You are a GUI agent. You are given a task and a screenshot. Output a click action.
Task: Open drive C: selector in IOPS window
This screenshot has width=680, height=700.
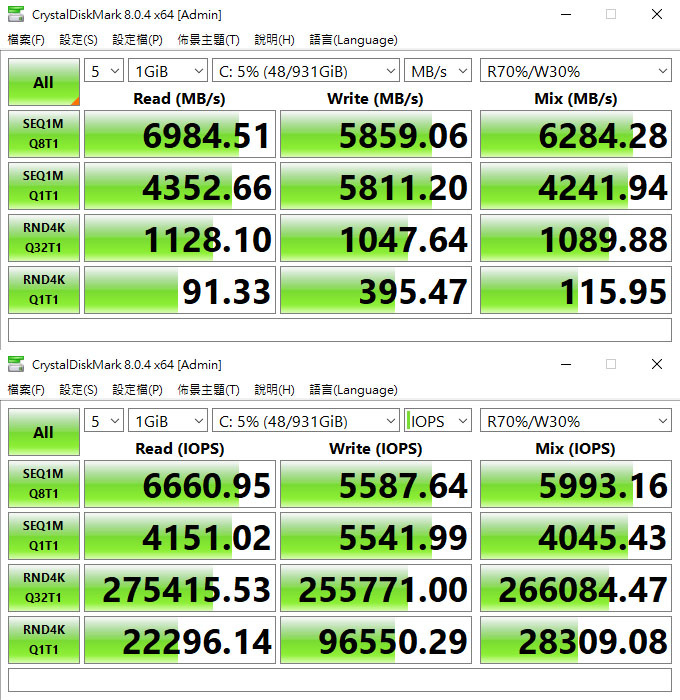pyautogui.click(x=306, y=421)
